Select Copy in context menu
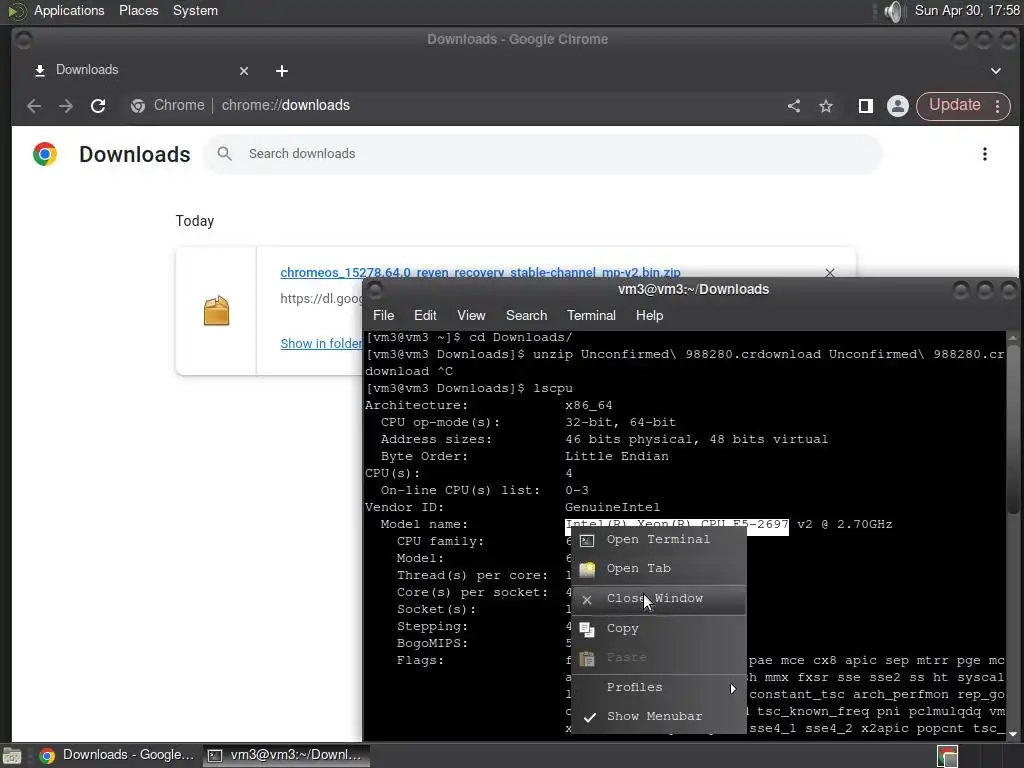This screenshot has height=768, width=1024. [659, 629]
